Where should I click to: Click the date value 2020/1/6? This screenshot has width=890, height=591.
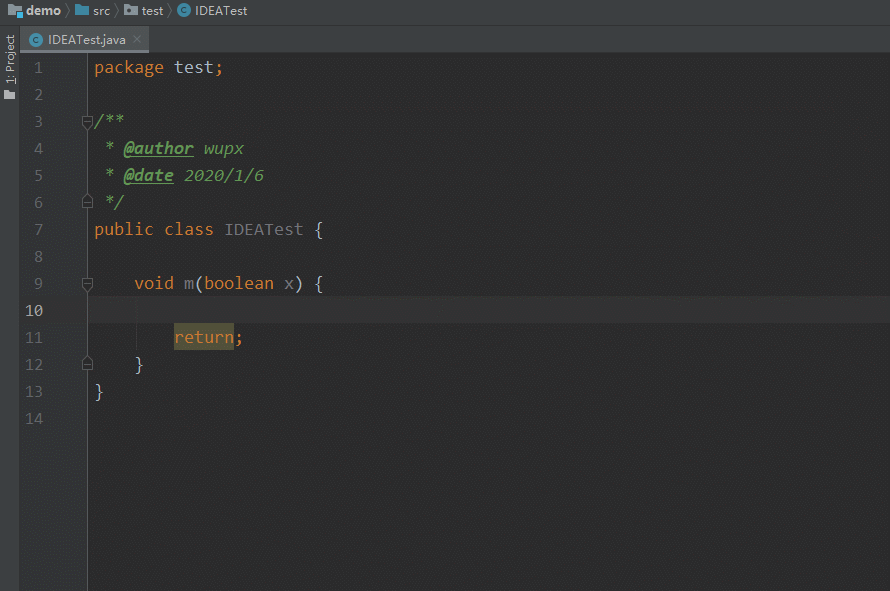(224, 175)
